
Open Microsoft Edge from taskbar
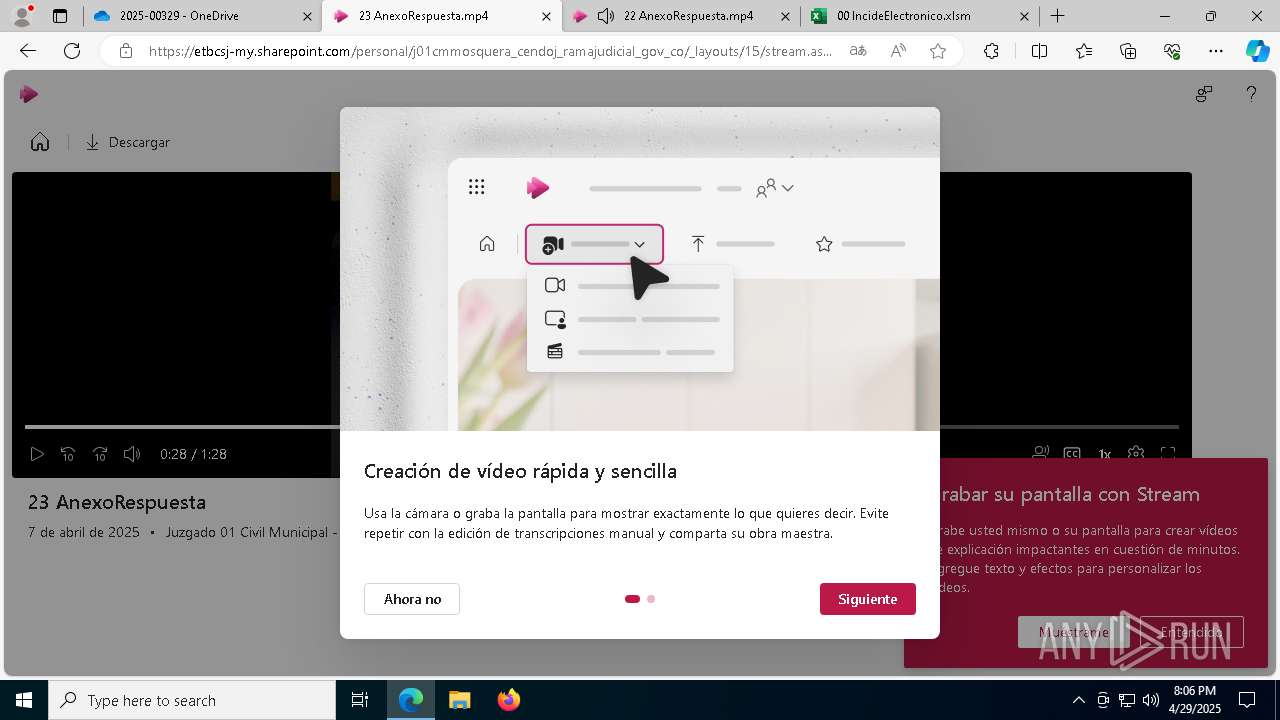[411, 700]
